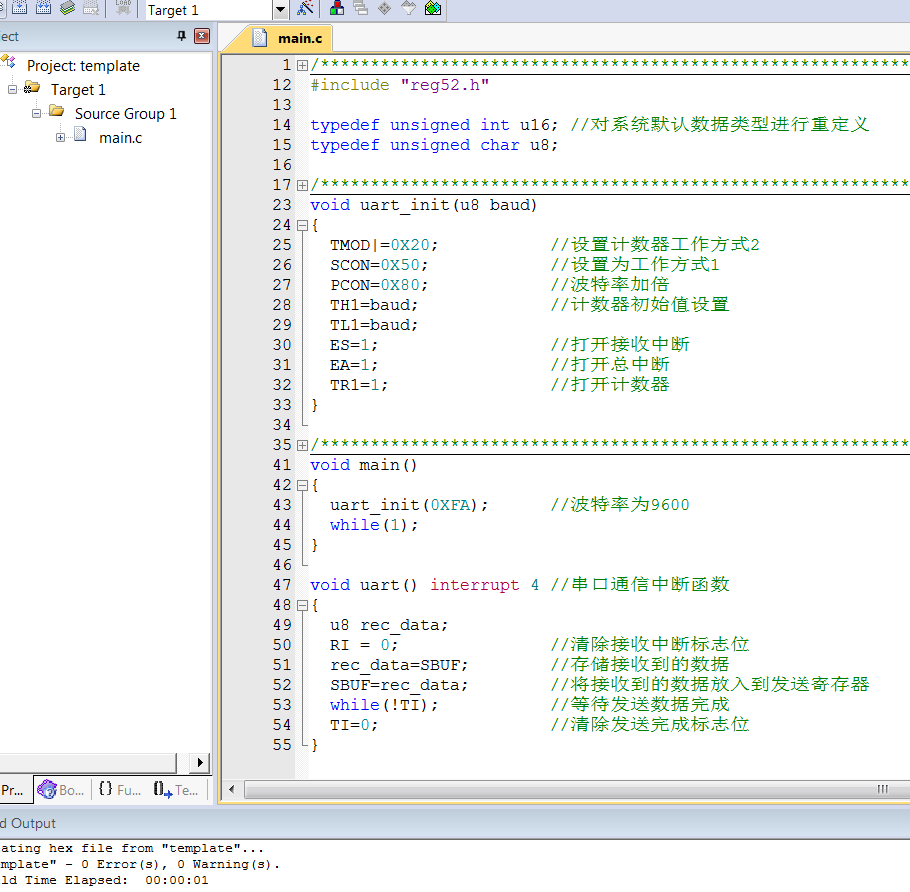Click the grayed diamond Run-Time Environment icon

pos(384,8)
